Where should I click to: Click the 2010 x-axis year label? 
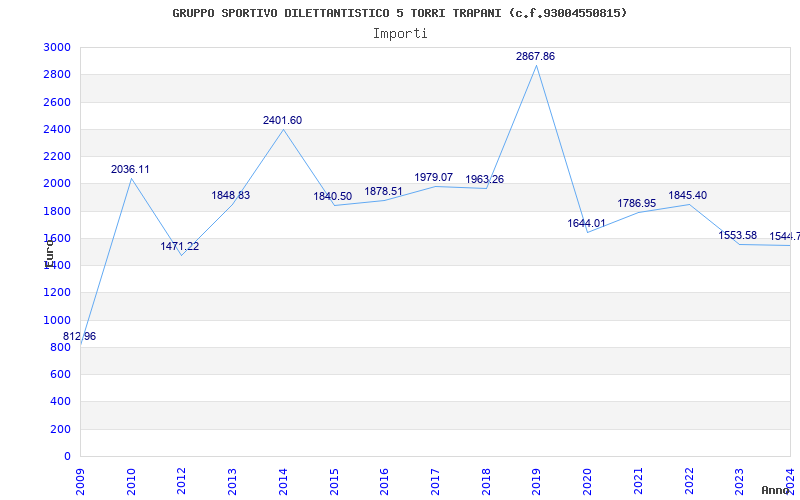[x=131, y=481]
